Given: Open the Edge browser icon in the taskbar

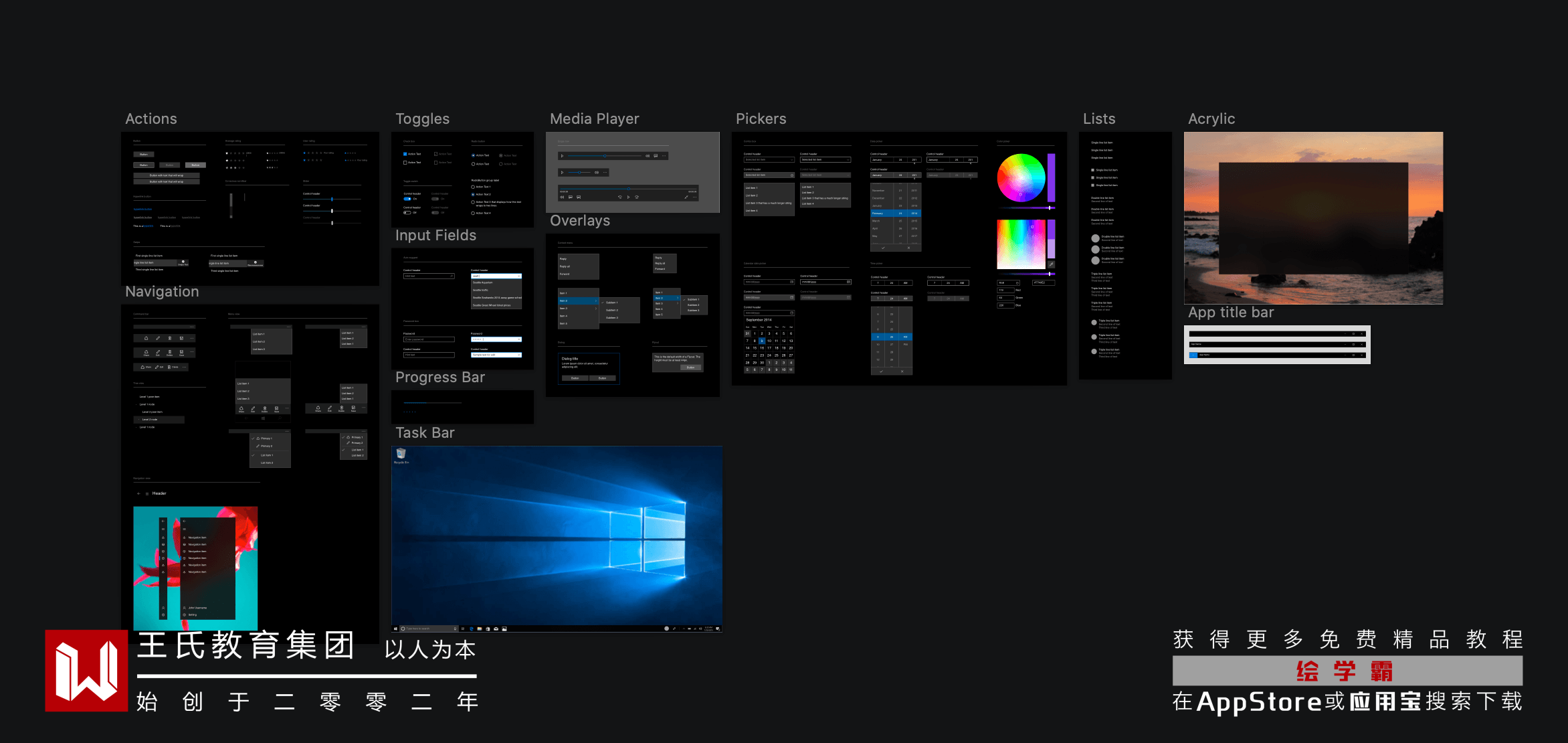Looking at the screenshot, I should coord(472,629).
